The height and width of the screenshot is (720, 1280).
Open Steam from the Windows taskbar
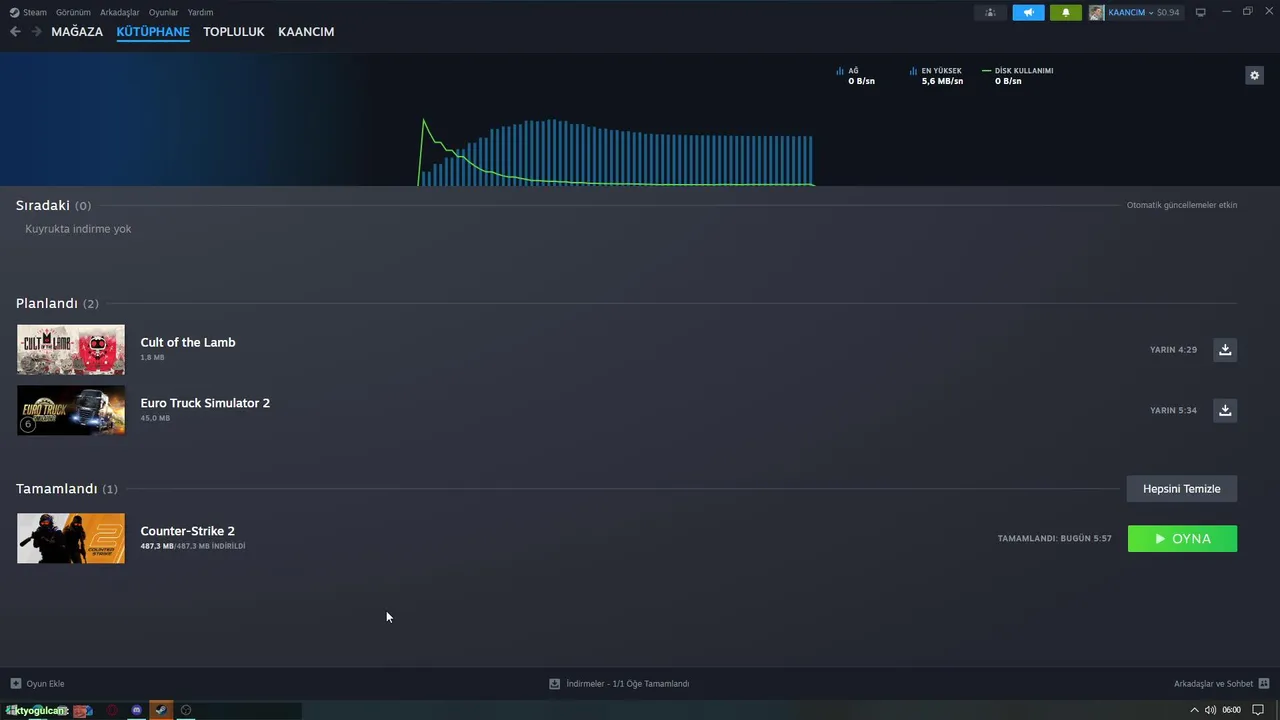(x=161, y=710)
